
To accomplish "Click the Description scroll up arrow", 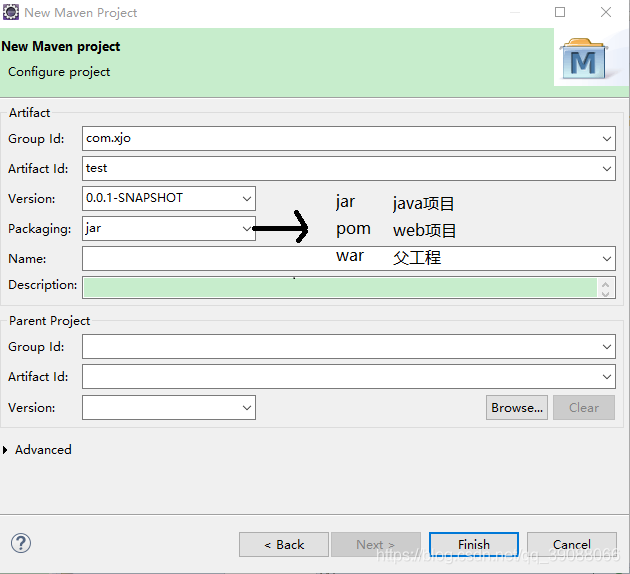I will click(x=606, y=284).
